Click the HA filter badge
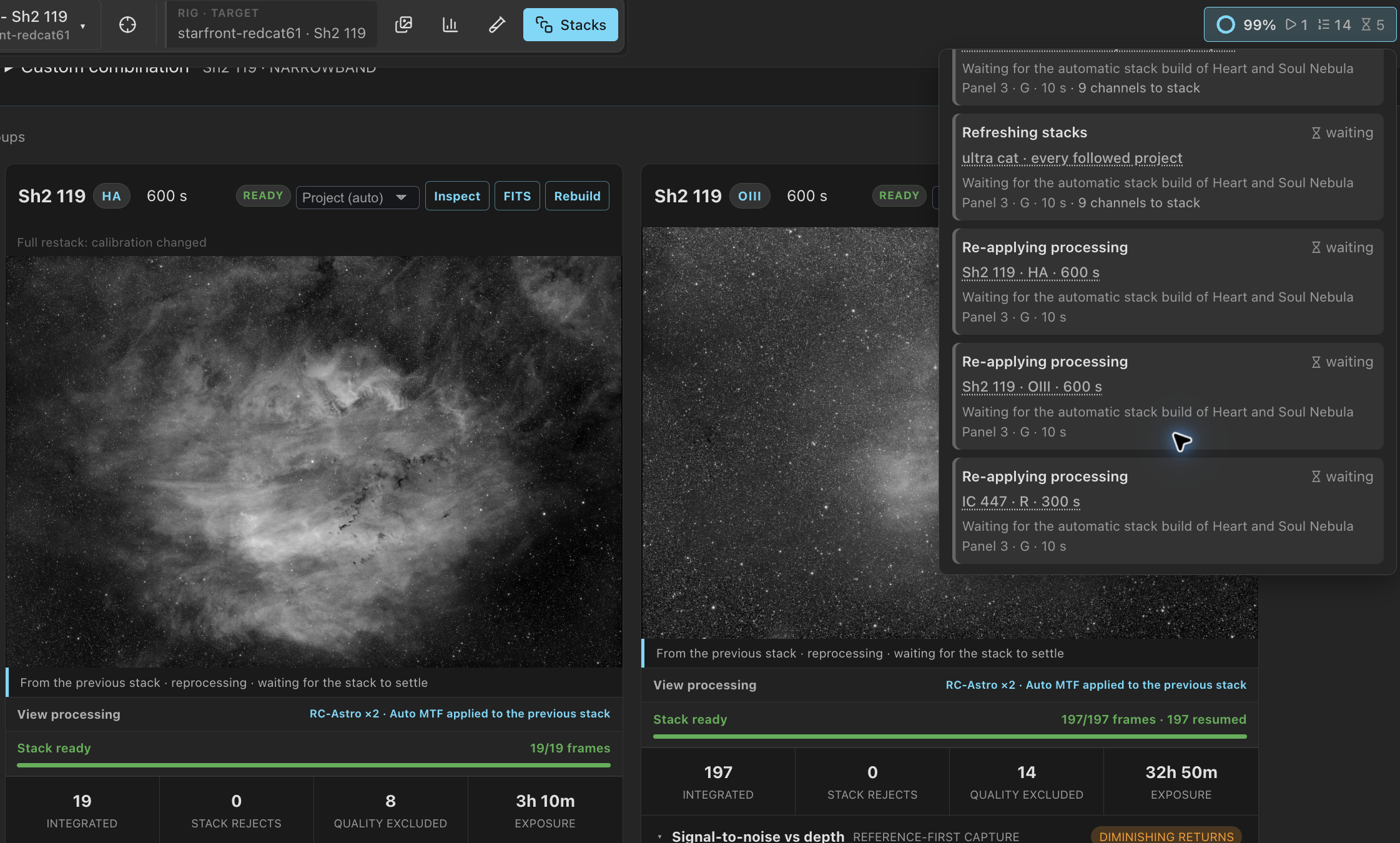Image resolution: width=1400 pixels, height=843 pixels. (x=111, y=196)
